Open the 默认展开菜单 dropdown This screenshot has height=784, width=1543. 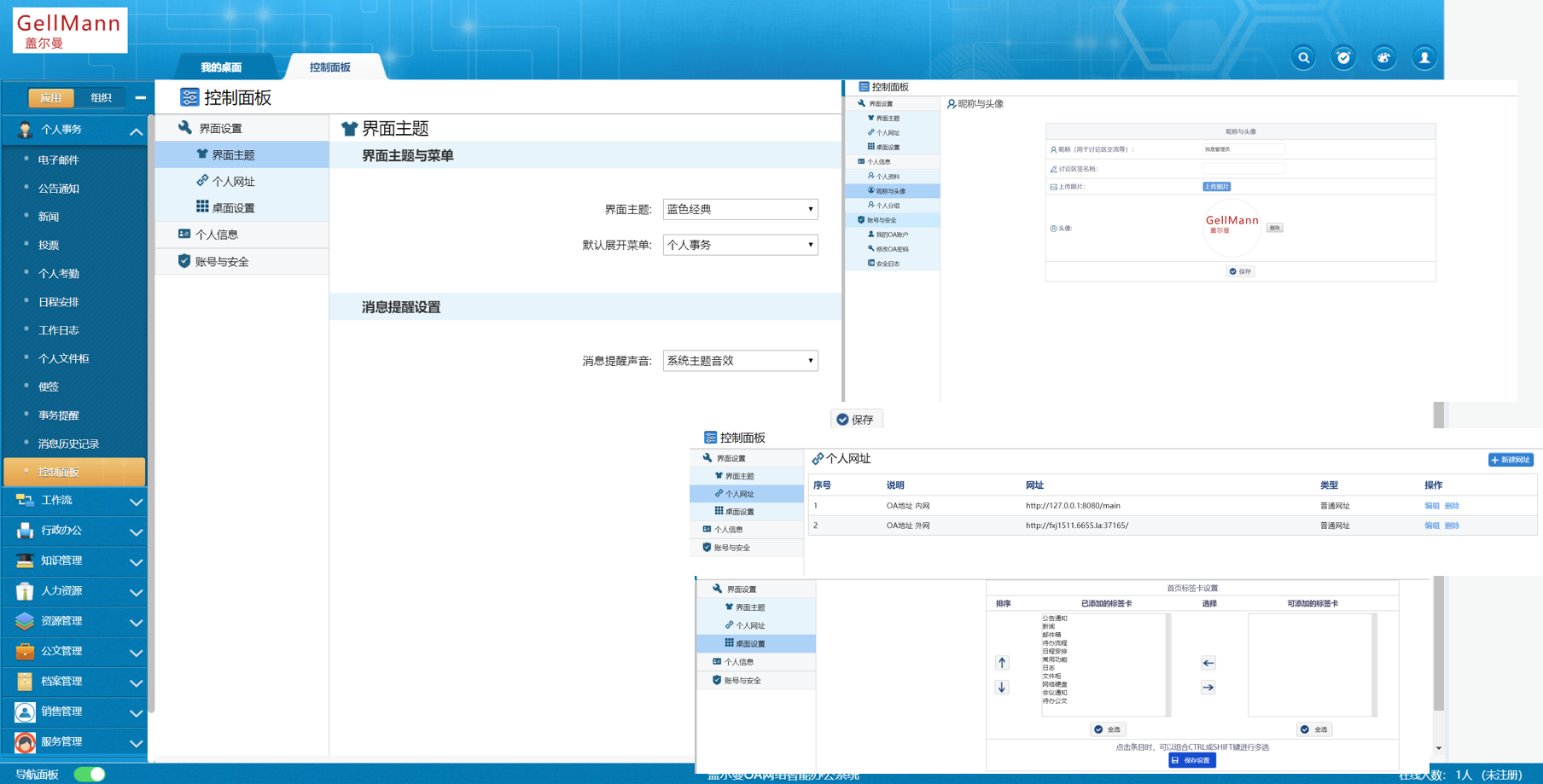coord(740,245)
